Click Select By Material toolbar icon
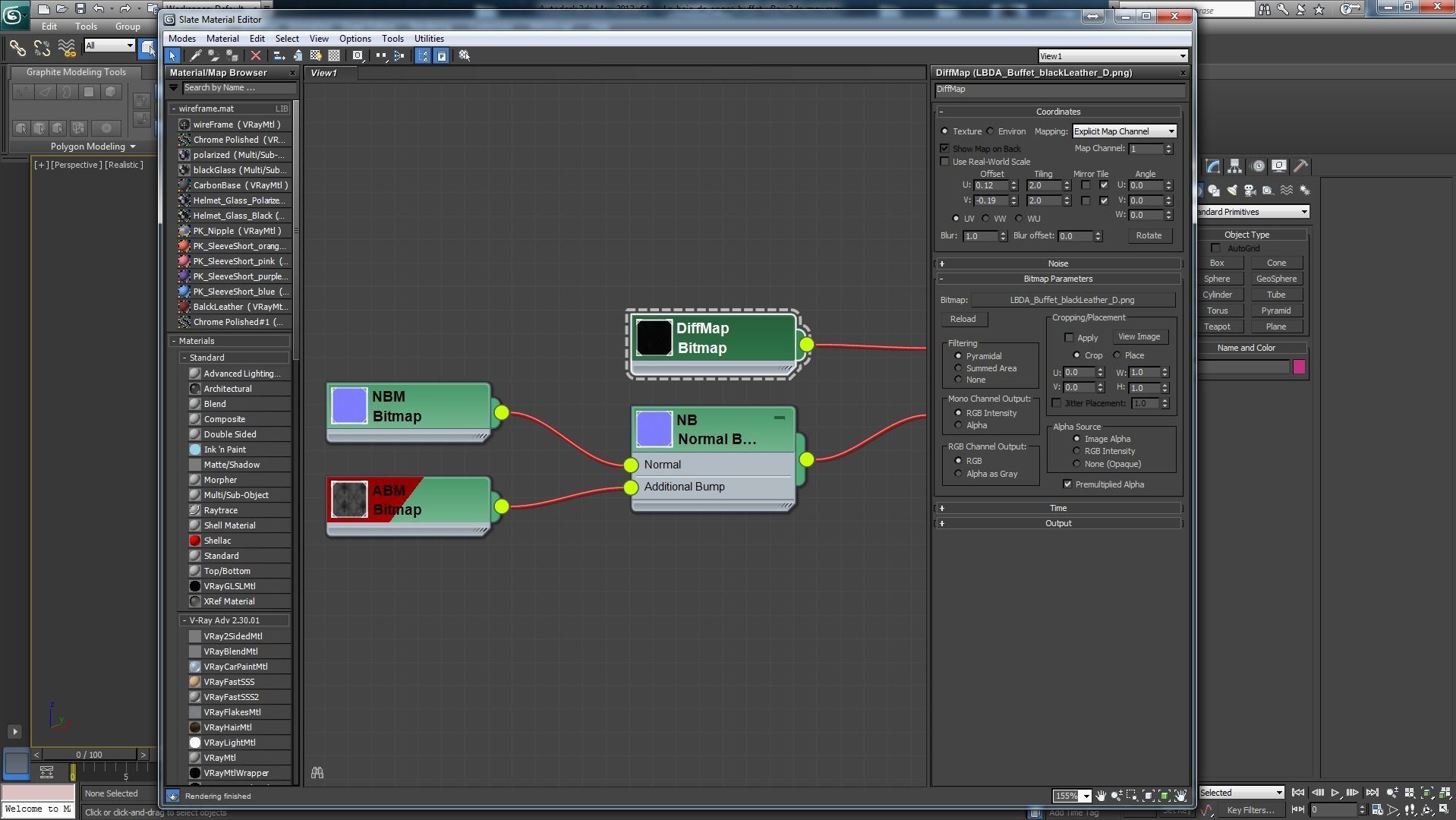This screenshot has width=1456, height=820. pyautogui.click(x=465, y=55)
